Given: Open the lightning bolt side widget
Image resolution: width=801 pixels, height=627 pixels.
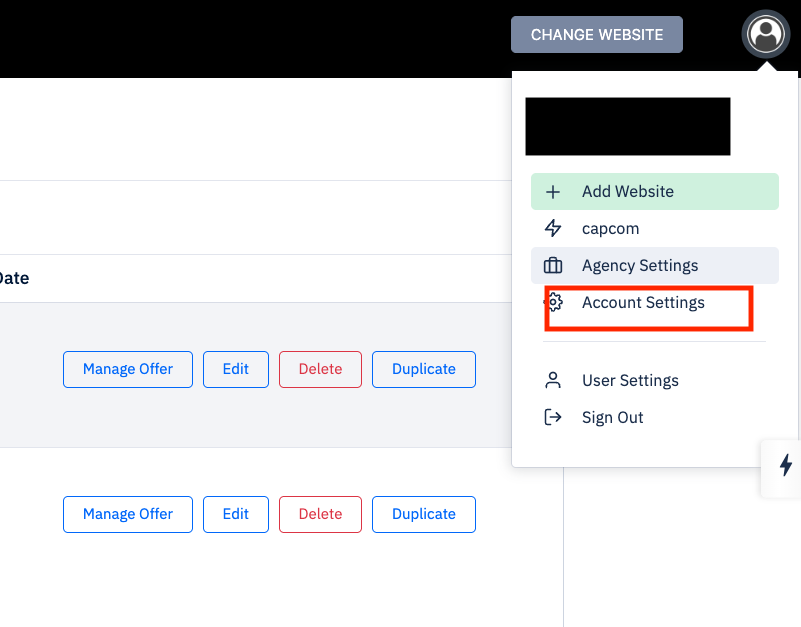Looking at the screenshot, I should pos(785,466).
